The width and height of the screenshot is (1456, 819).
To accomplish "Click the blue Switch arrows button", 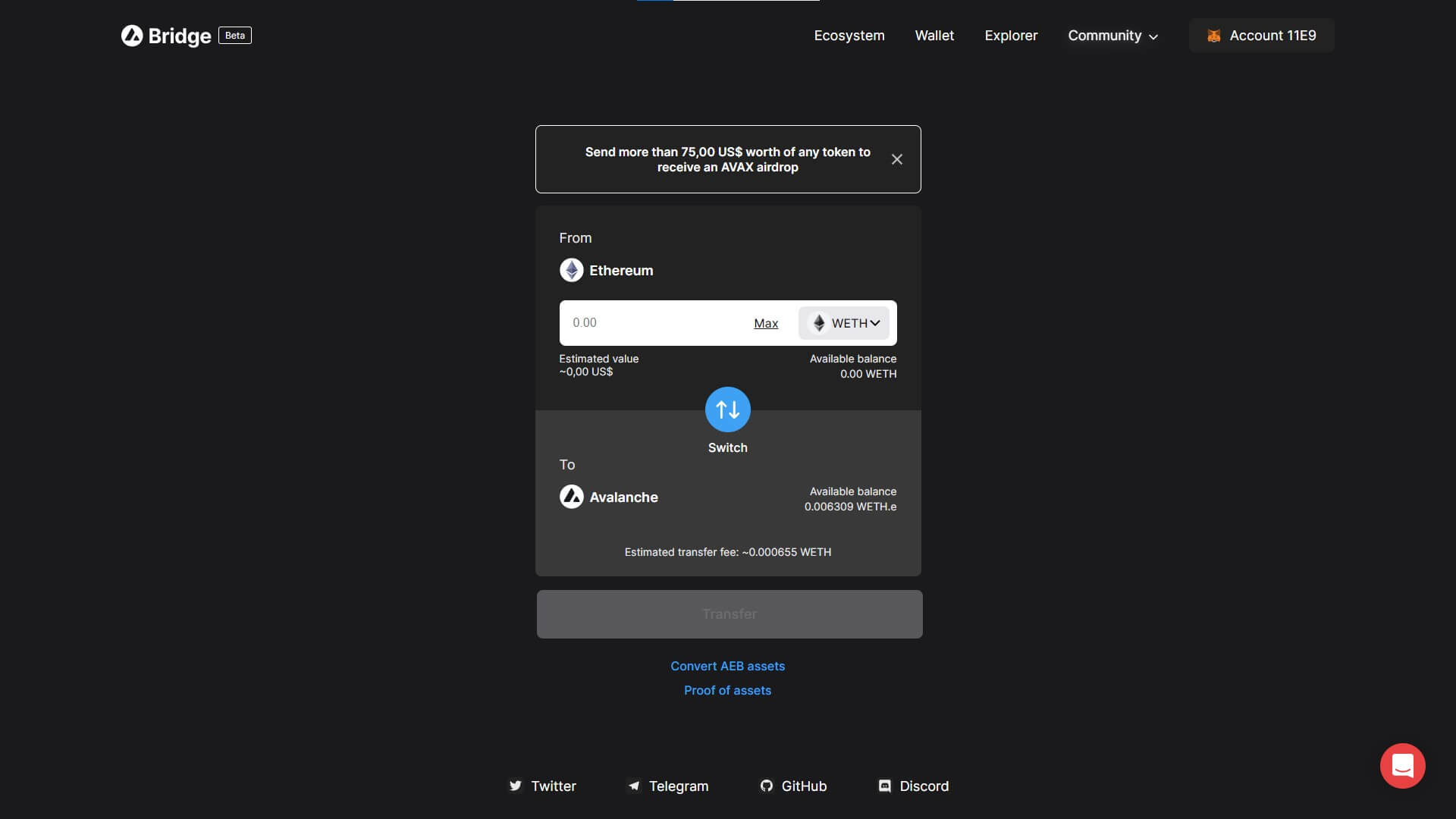I will (x=727, y=409).
